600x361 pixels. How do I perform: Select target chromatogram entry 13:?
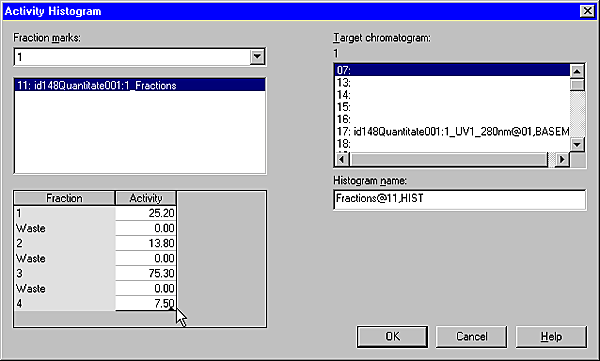[452, 82]
